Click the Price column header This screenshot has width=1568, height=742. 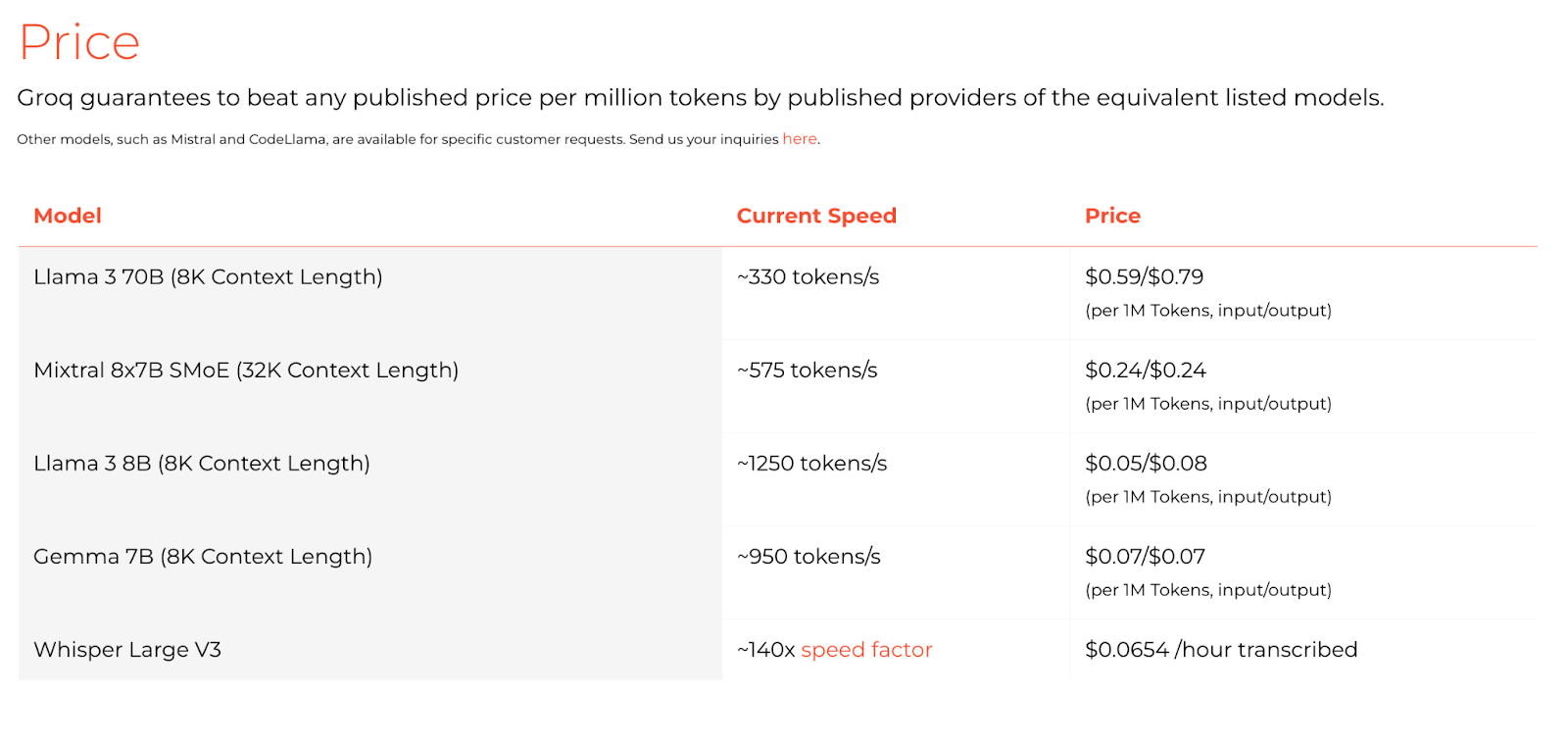1112,216
